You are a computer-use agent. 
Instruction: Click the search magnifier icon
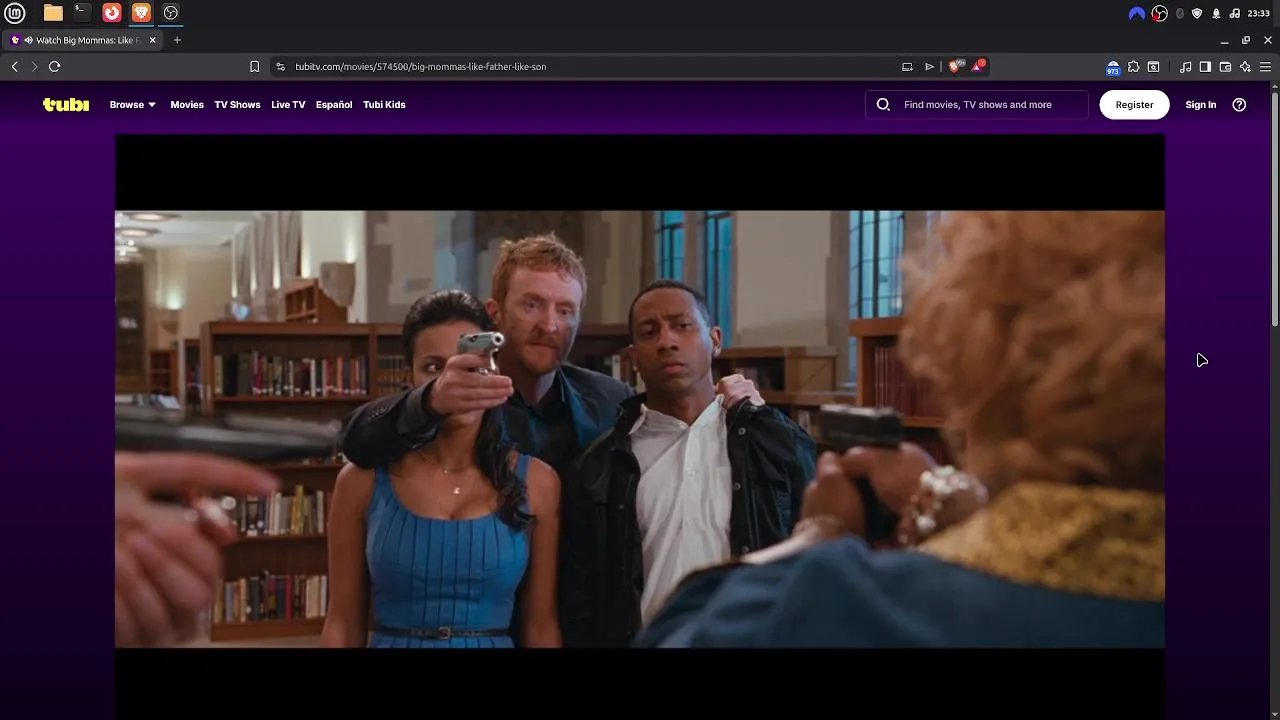click(x=883, y=104)
